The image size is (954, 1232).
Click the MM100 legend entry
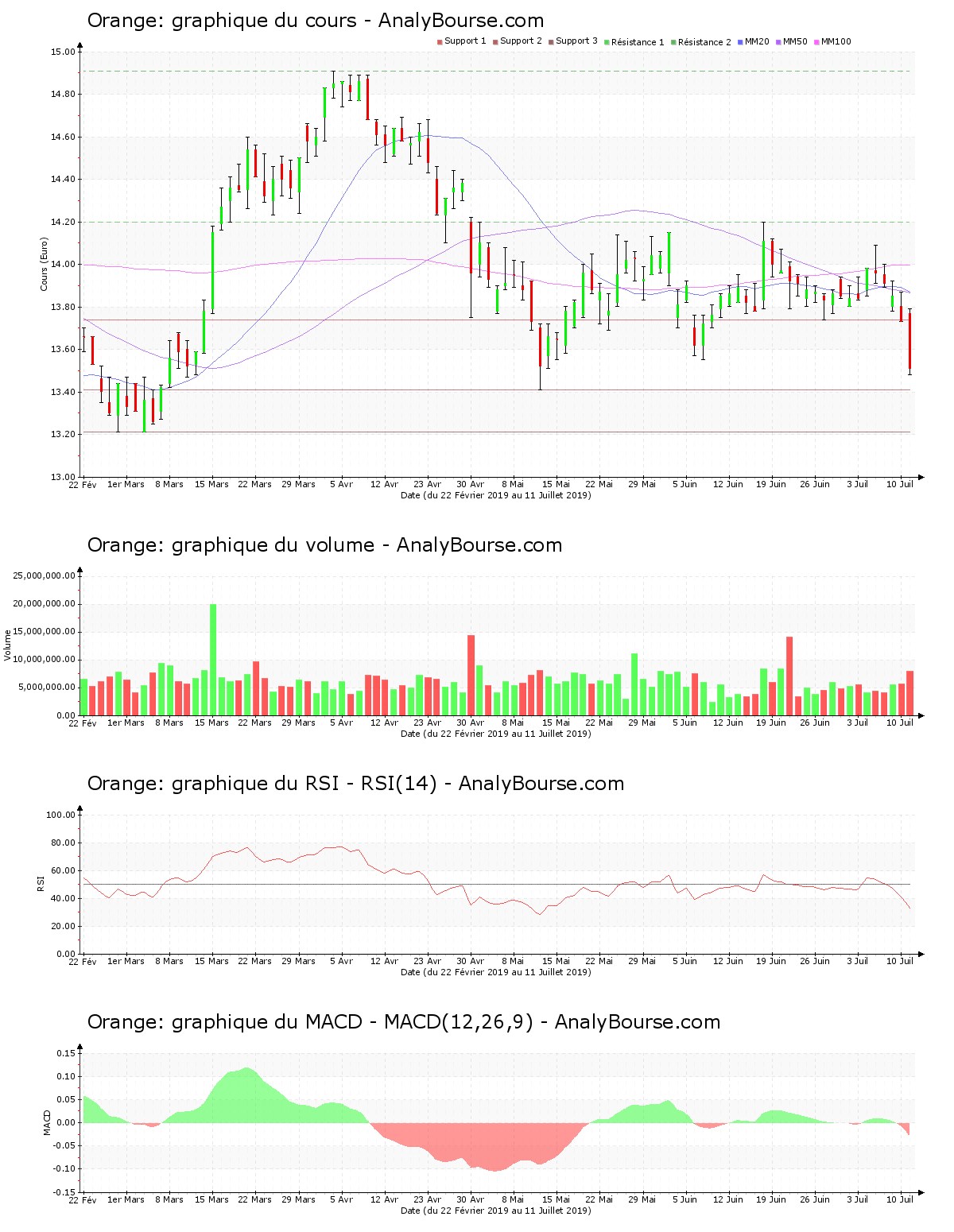(x=832, y=41)
